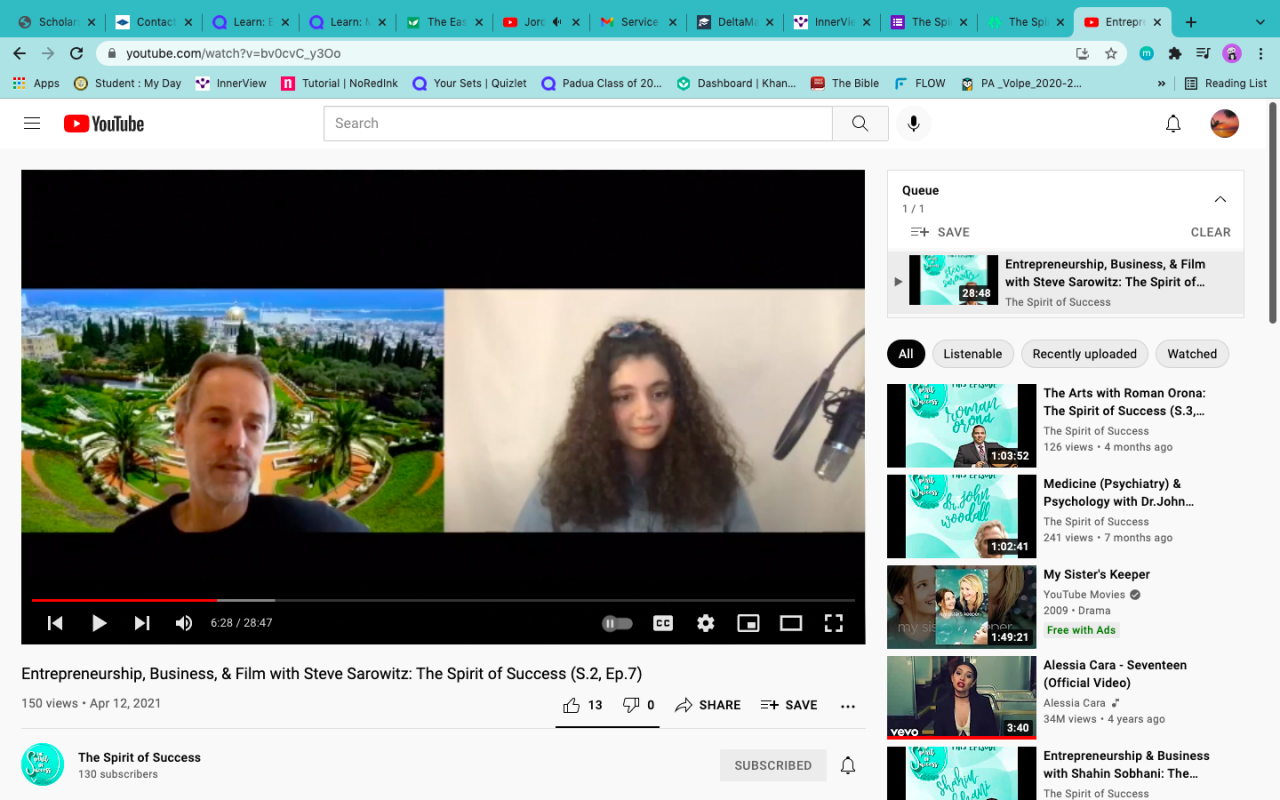The width and height of the screenshot is (1280, 800).
Task: Play the paused video
Action: tap(99, 623)
